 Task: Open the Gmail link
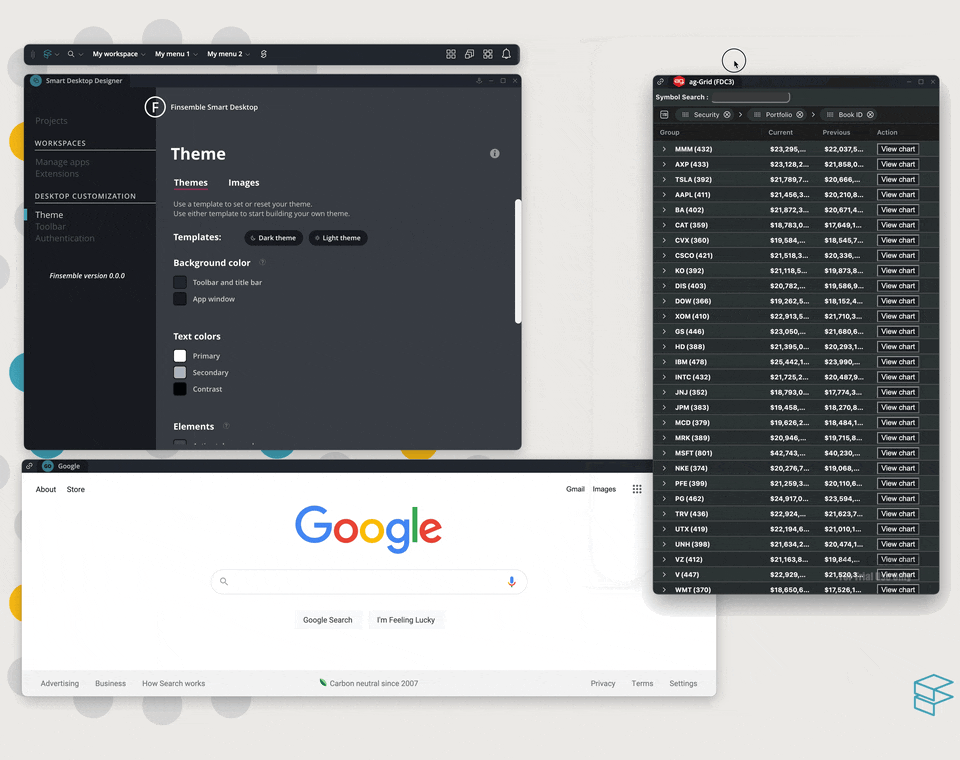click(x=575, y=489)
